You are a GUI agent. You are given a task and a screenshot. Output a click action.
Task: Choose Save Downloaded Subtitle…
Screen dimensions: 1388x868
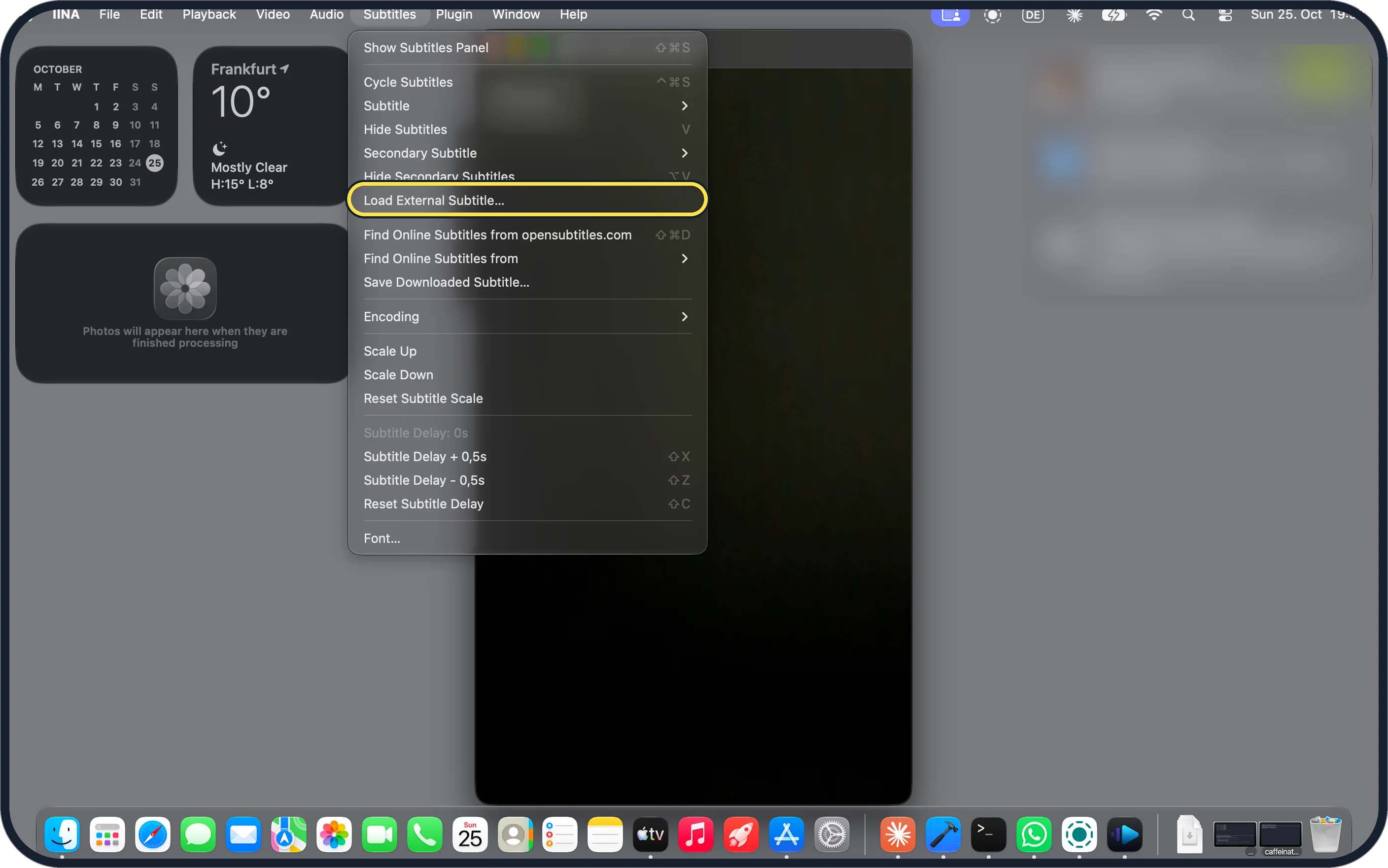pyautogui.click(x=527, y=282)
